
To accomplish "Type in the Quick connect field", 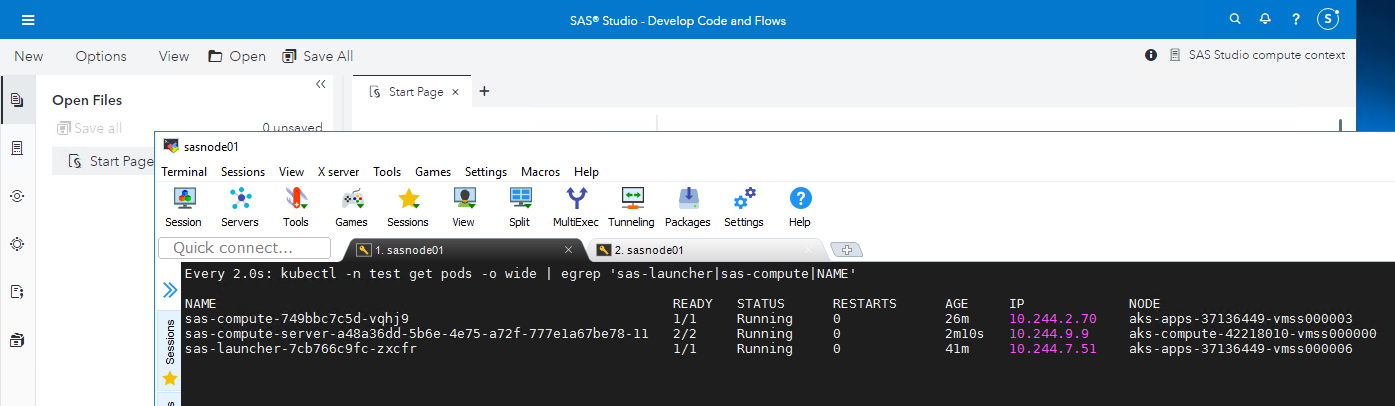I will coord(245,248).
